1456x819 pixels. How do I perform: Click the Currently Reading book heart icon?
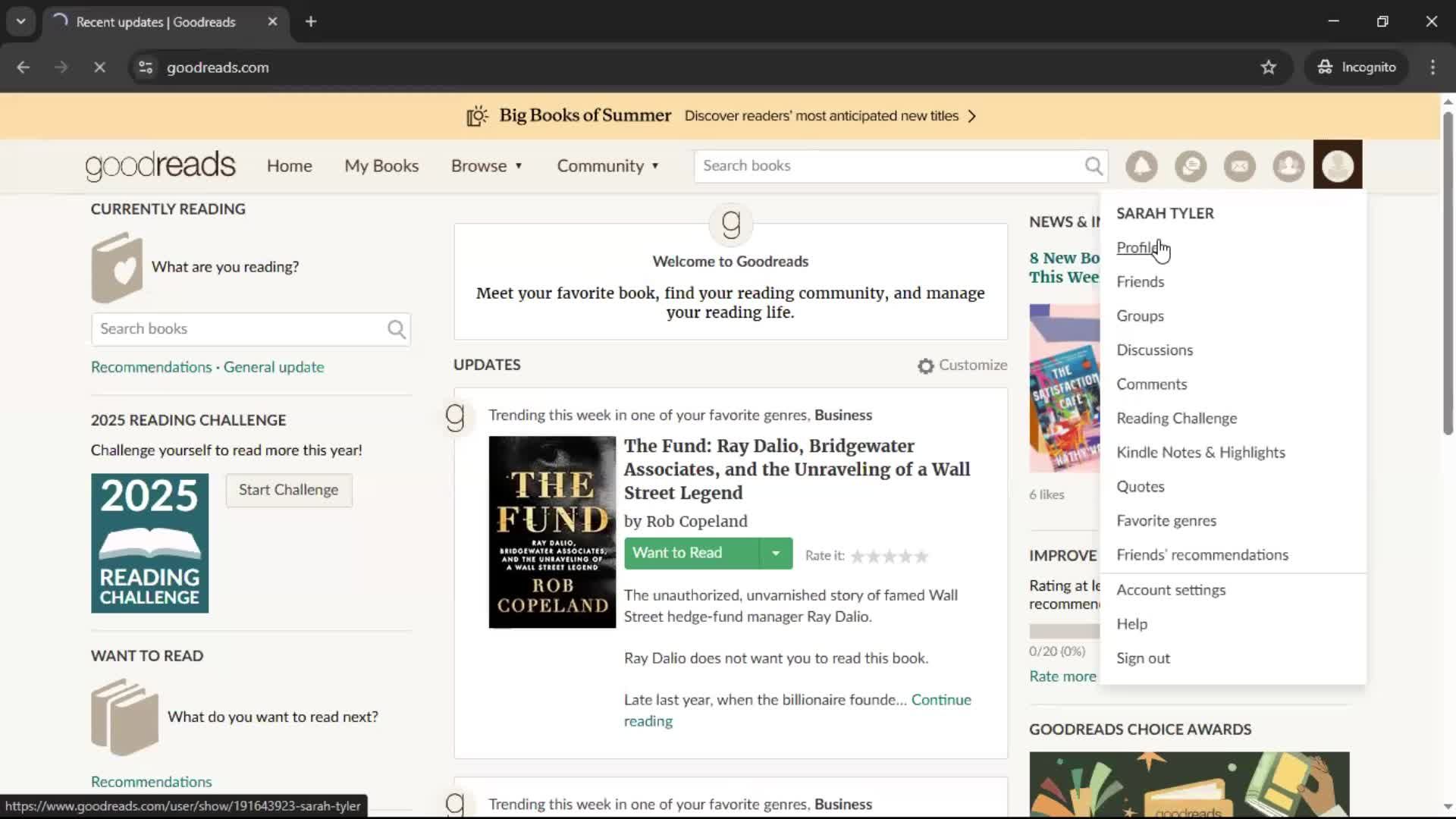click(x=117, y=268)
